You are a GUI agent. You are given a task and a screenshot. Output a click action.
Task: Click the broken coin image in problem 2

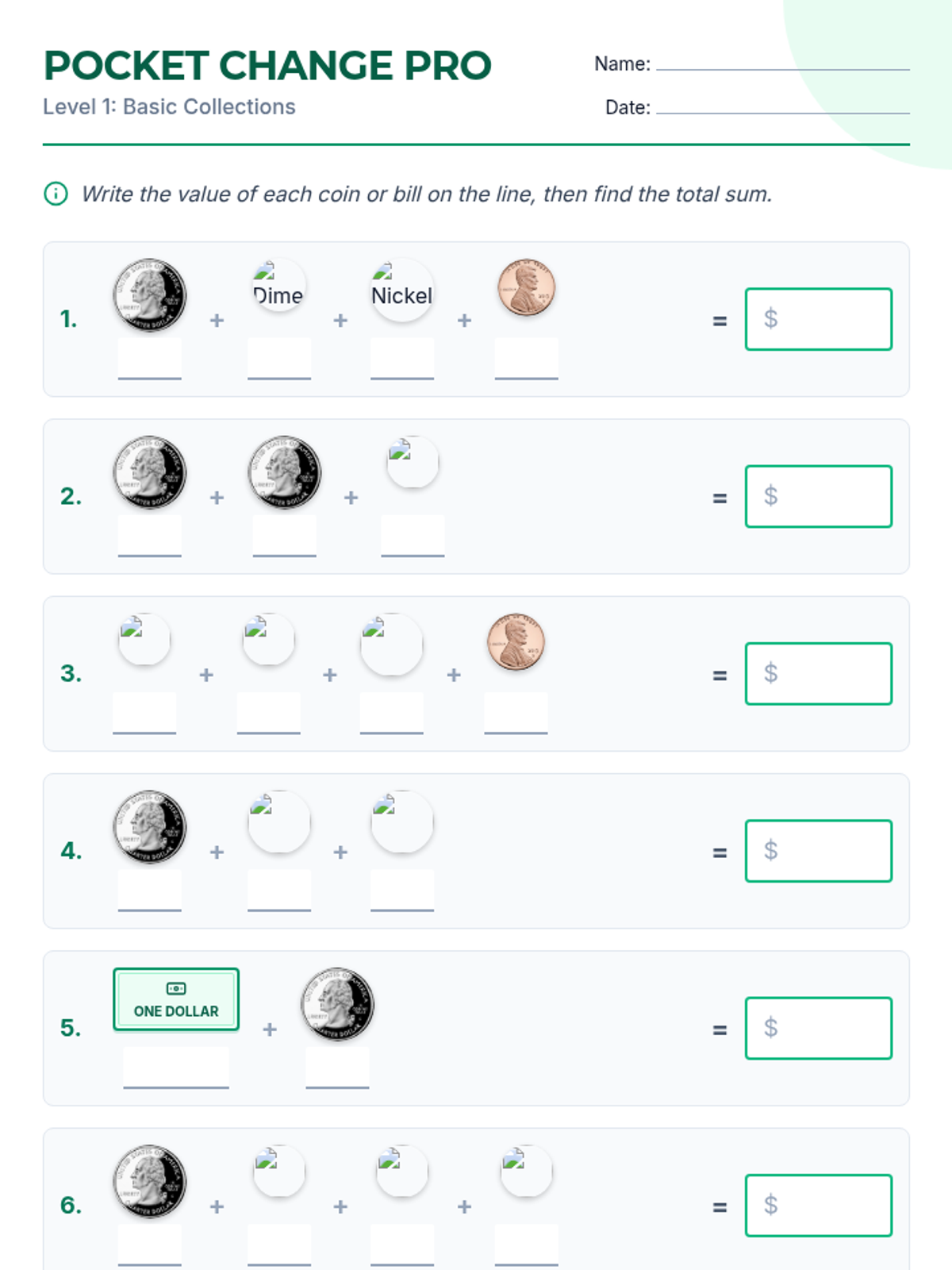[413, 462]
